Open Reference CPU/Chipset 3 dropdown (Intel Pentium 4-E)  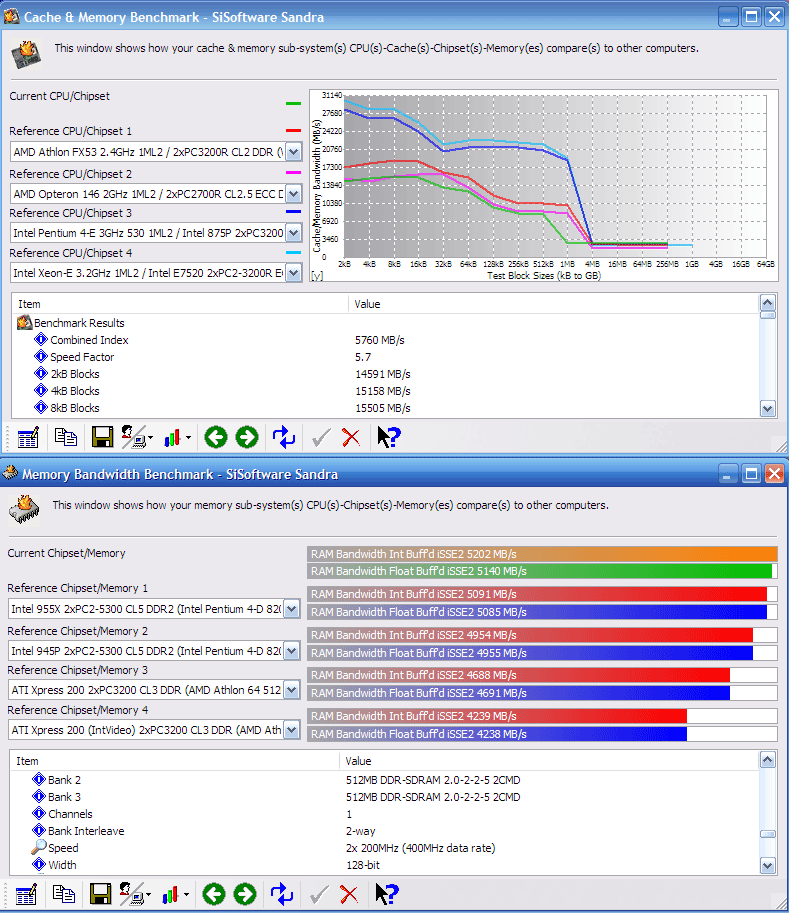pos(293,233)
